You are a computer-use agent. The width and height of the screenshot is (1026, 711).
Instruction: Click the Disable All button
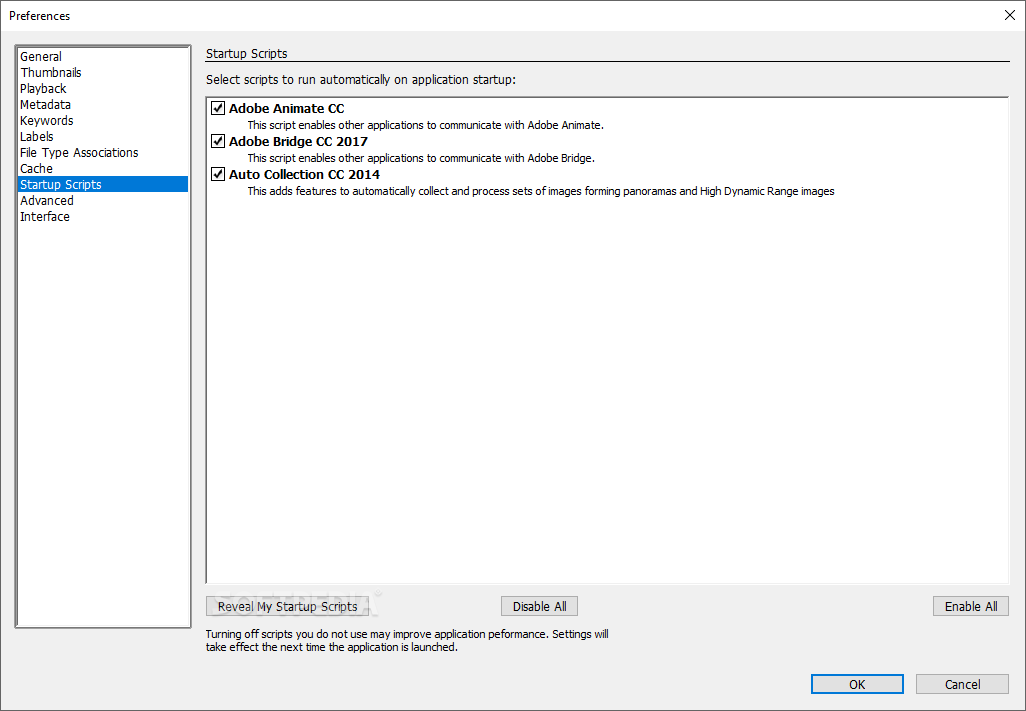pyautogui.click(x=539, y=606)
